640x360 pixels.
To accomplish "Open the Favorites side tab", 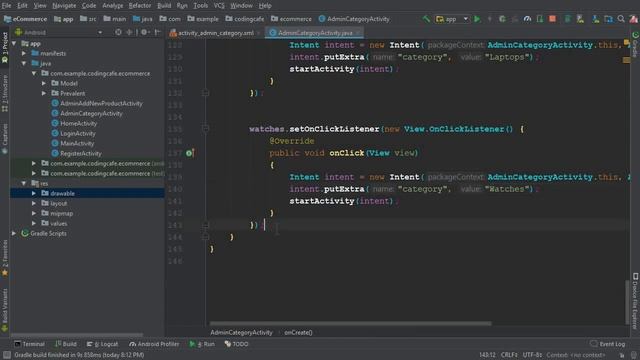I will [5, 258].
